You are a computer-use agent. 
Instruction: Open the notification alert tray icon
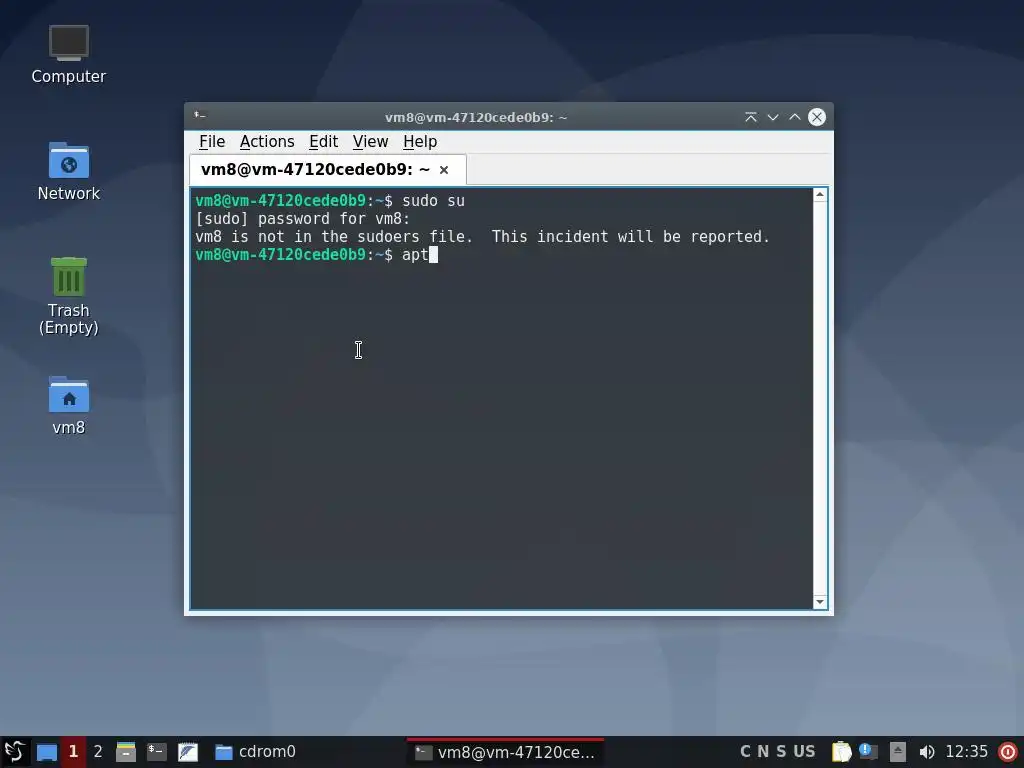(x=869, y=752)
